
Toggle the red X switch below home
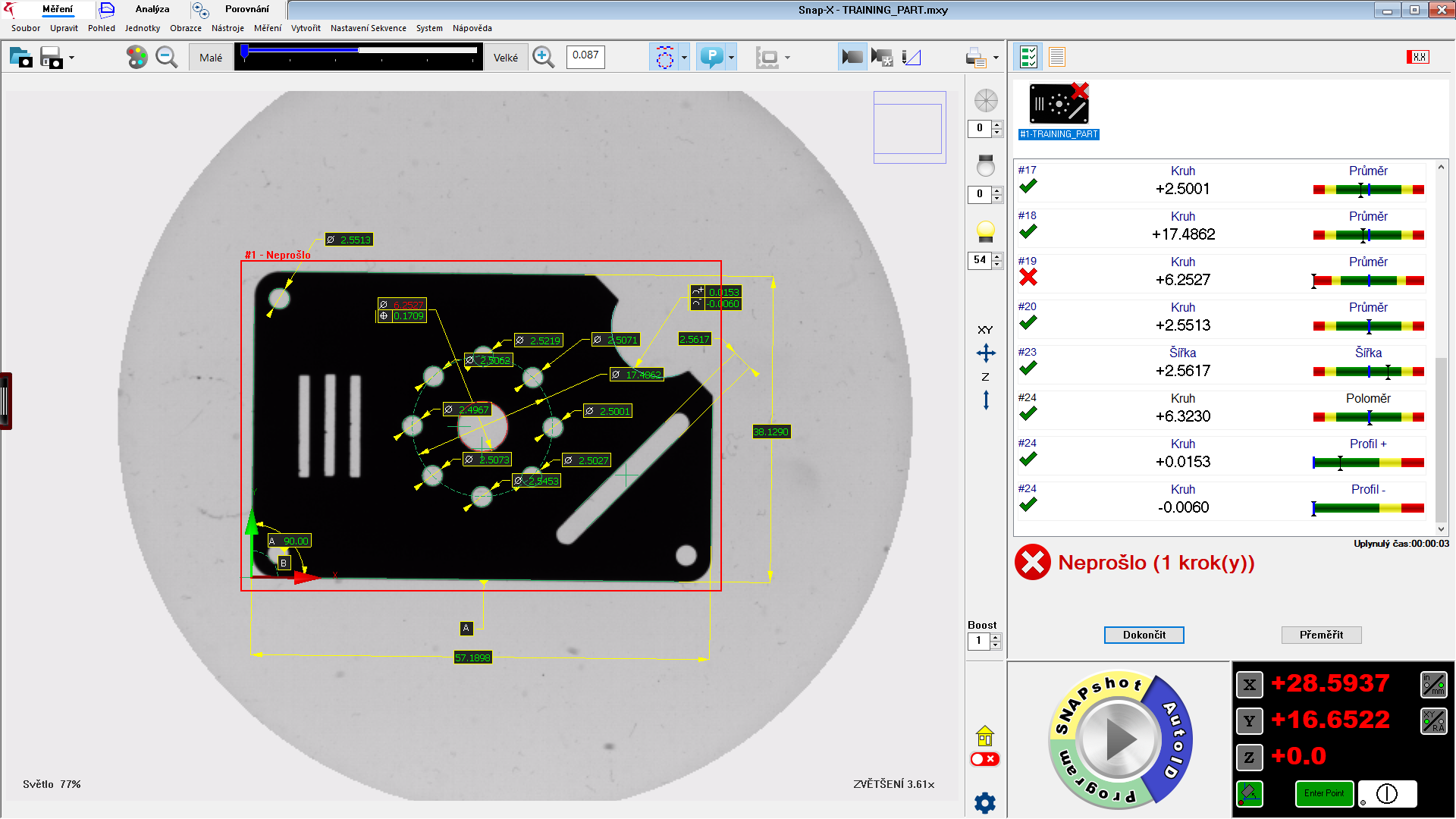point(985,759)
